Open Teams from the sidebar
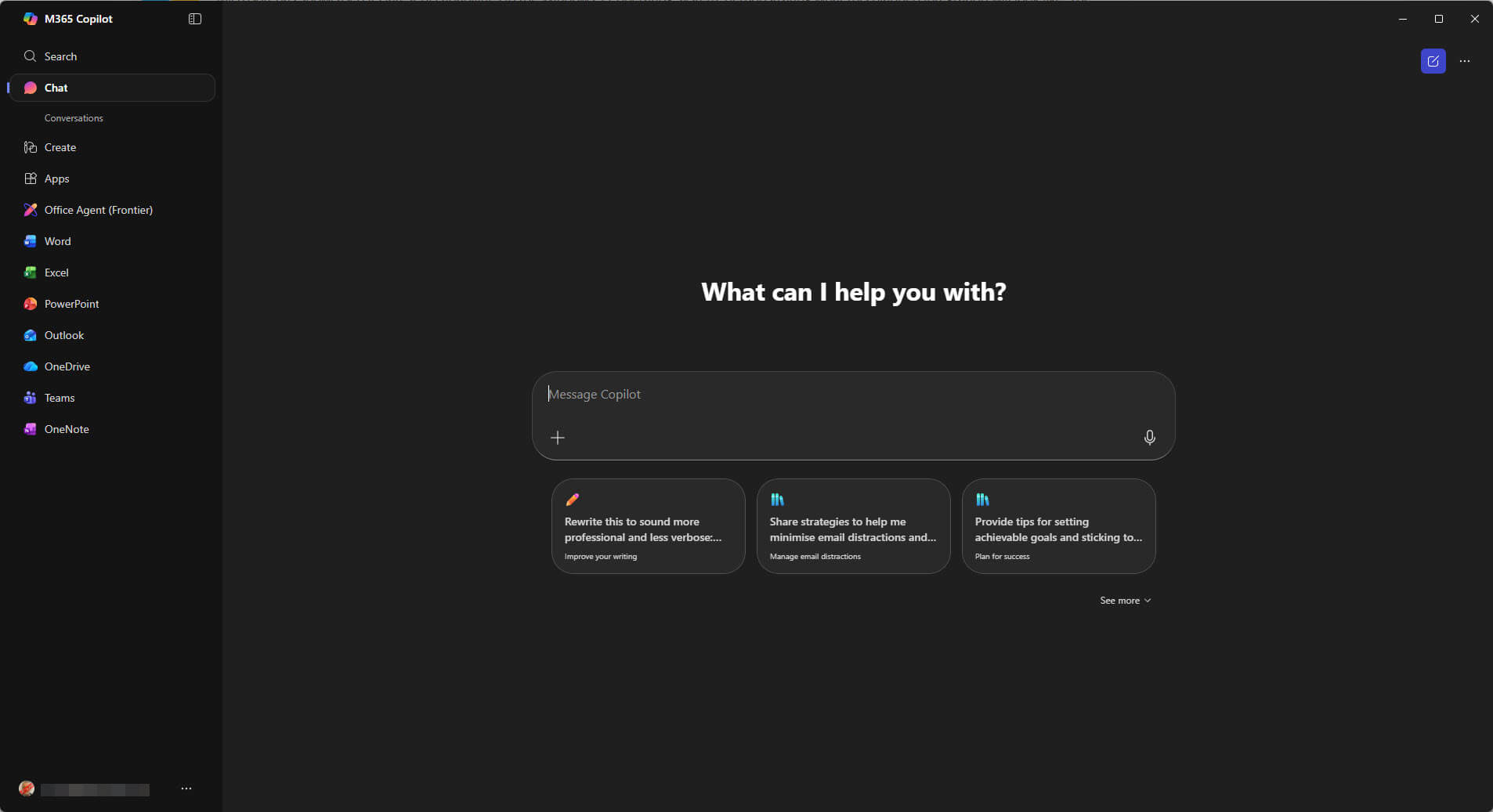Image resolution: width=1493 pixels, height=812 pixels. point(60,398)
